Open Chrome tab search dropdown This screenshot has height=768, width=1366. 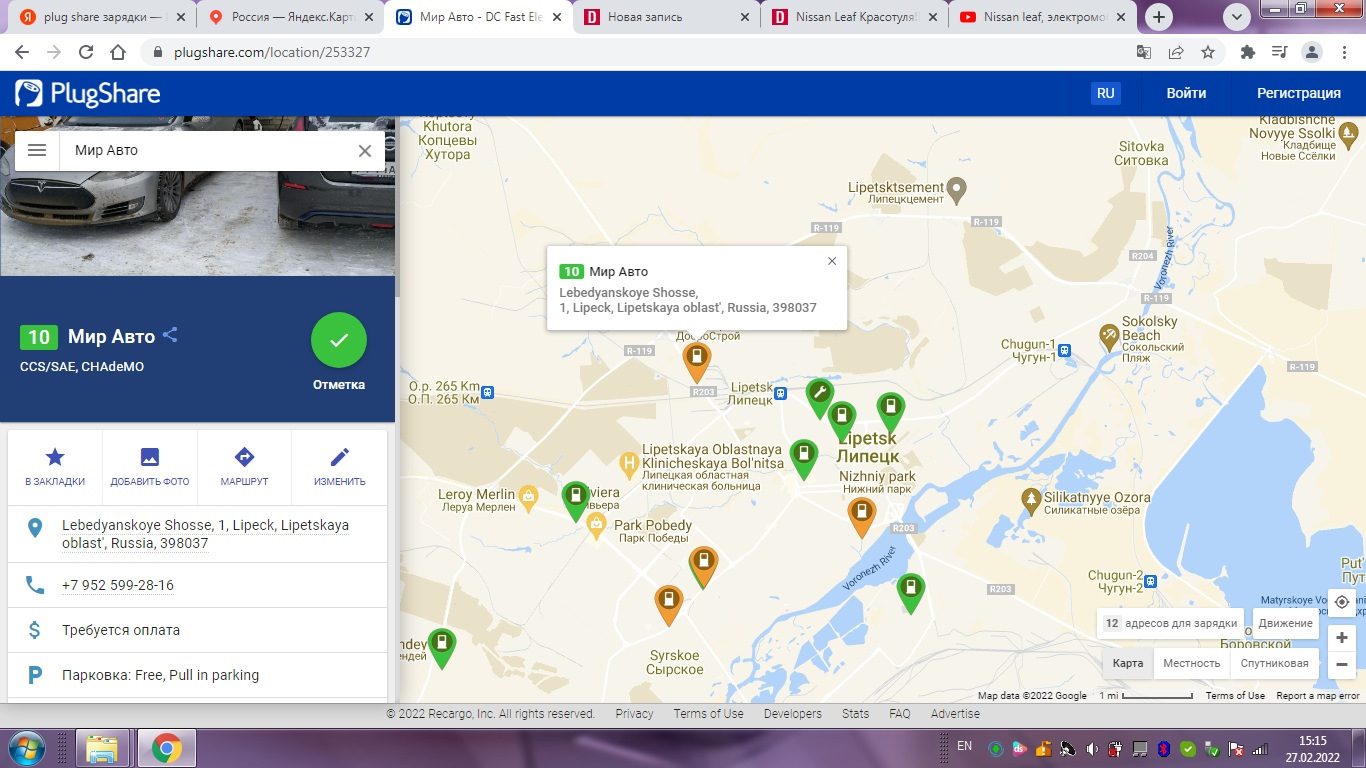1237,16
